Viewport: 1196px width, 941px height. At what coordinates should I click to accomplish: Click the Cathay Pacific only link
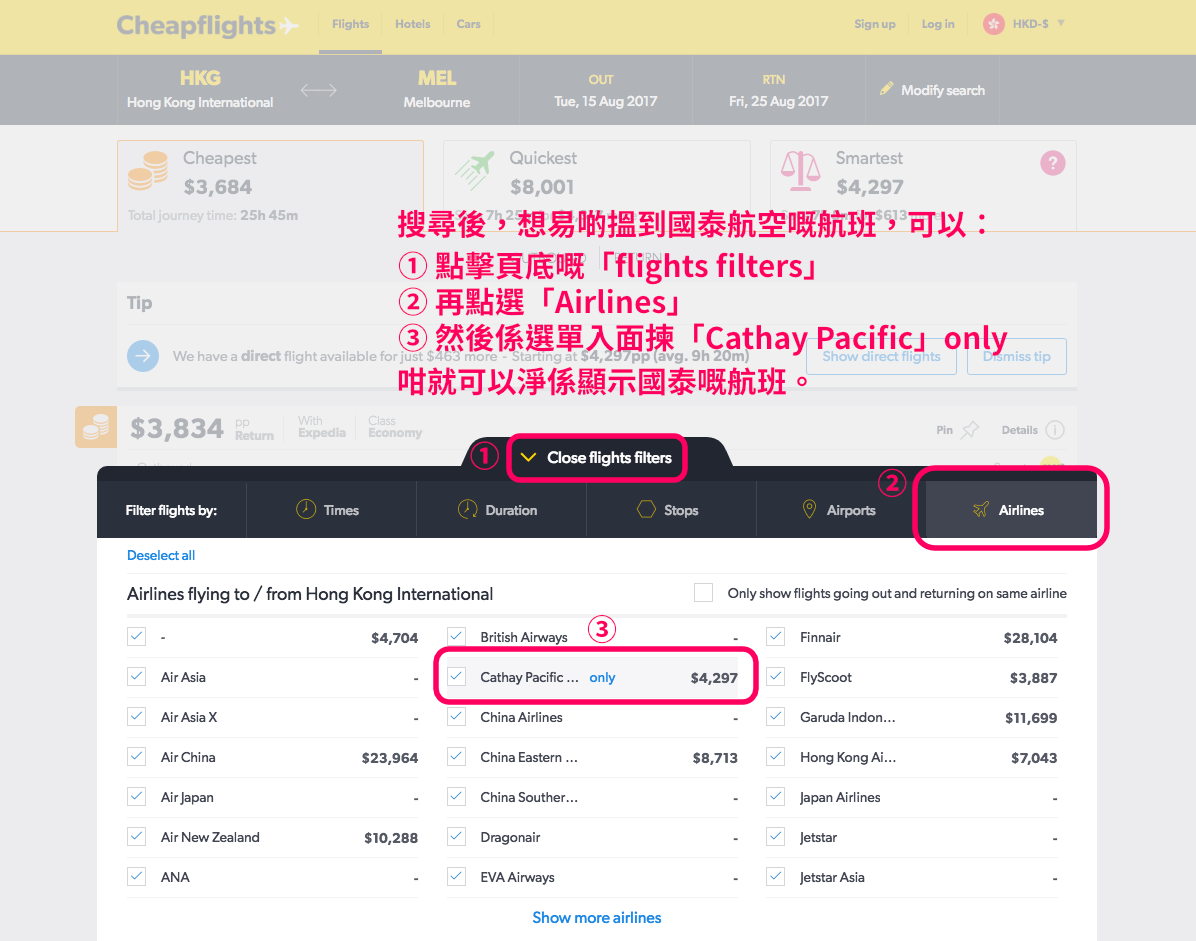click(x=602, y=677)
